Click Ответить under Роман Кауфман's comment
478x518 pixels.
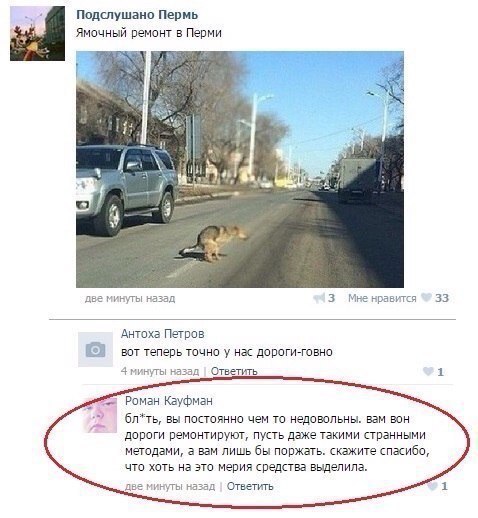[x=250, y=486]
